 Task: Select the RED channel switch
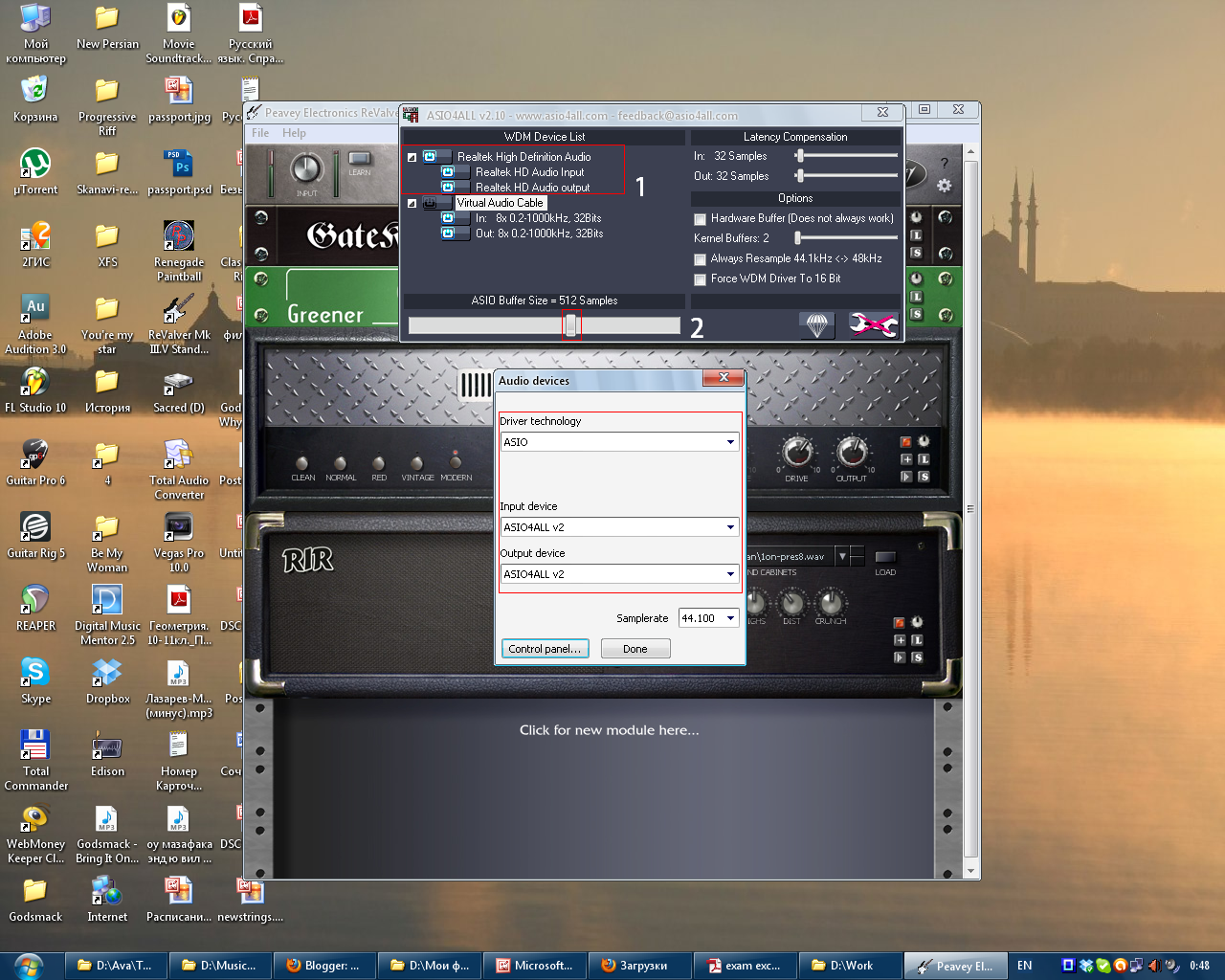(379, 464)
